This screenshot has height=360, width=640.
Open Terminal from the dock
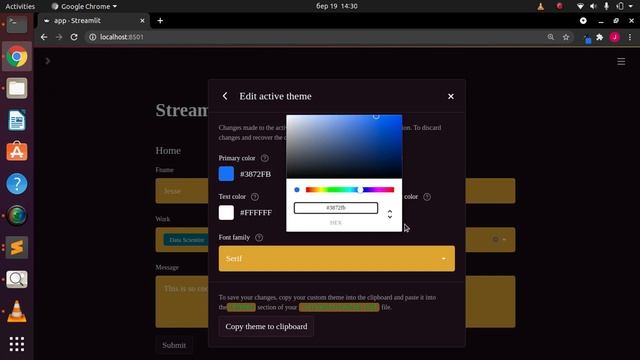pos(17,24)
